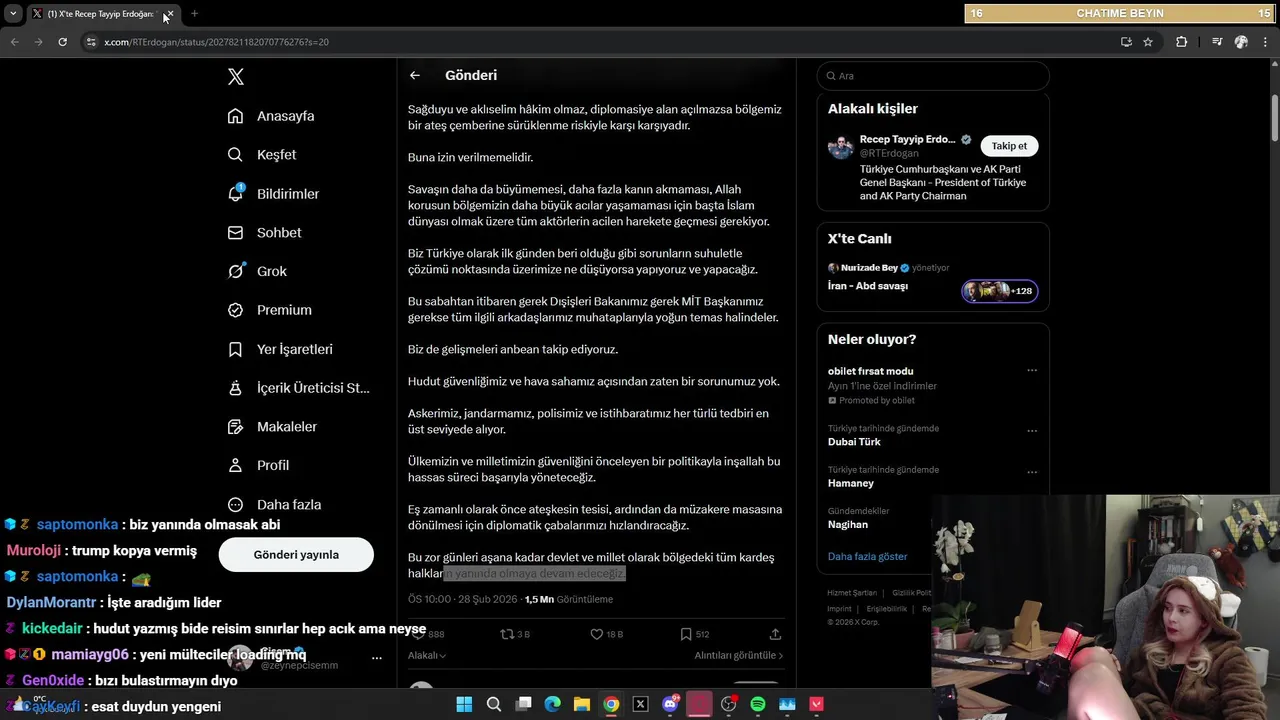Expand Daha fazla menu
The width and height of the screenshot is (1280, 720).
coord(274,505)
